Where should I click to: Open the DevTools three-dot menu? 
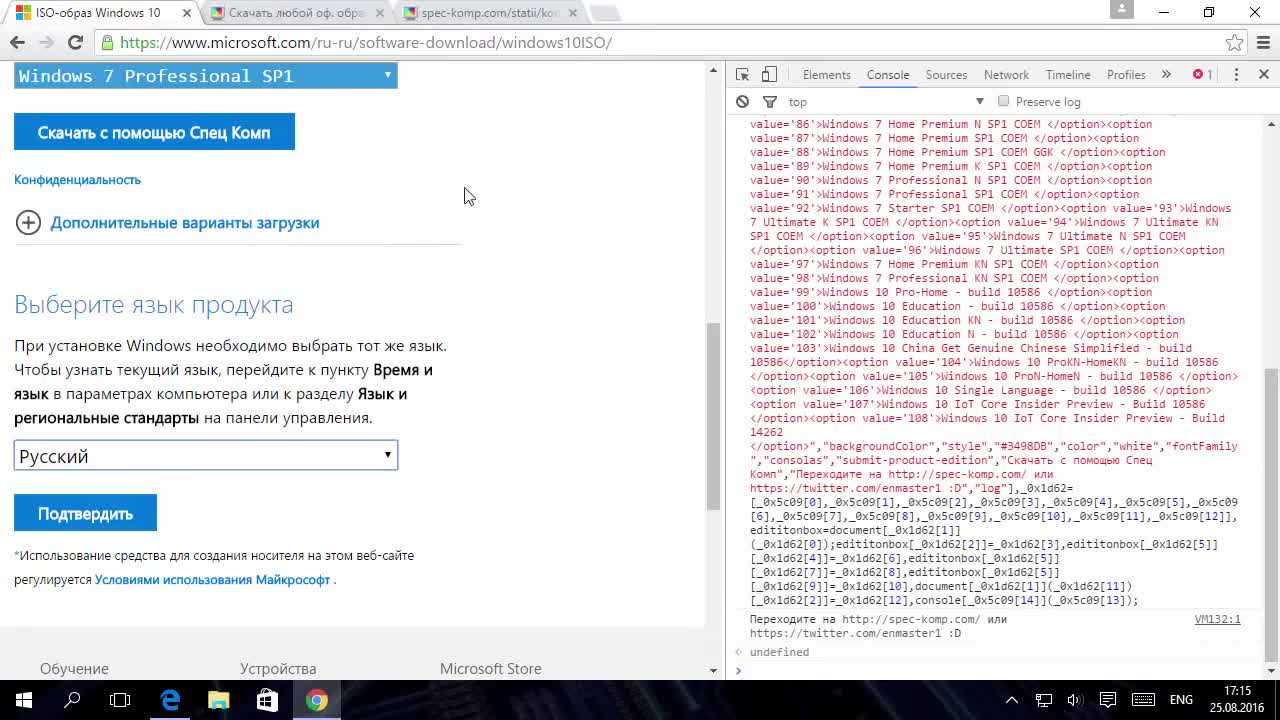coord(1236,75)
